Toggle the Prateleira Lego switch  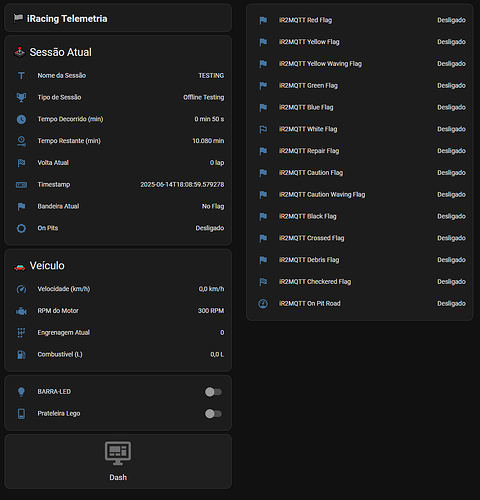pyautogui.click(x=213, y=414)
